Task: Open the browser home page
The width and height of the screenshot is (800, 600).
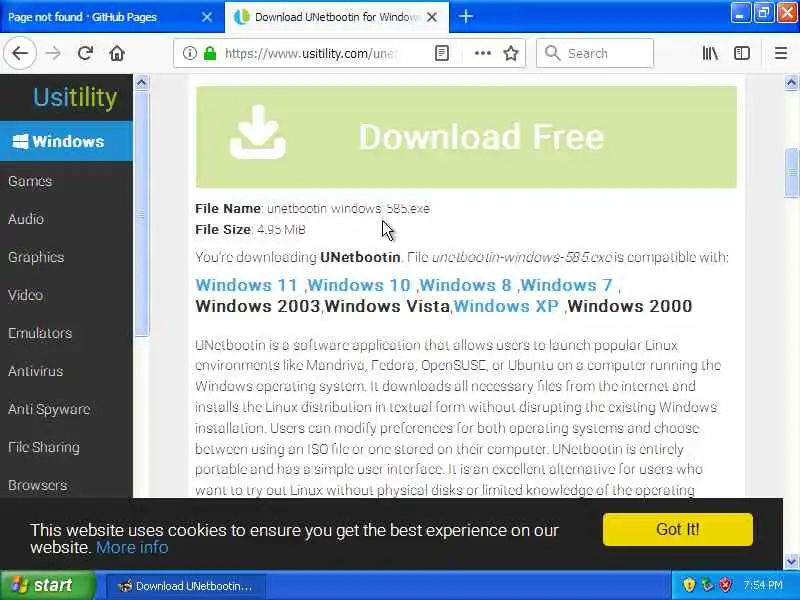Action: click(x=117, y=53)
